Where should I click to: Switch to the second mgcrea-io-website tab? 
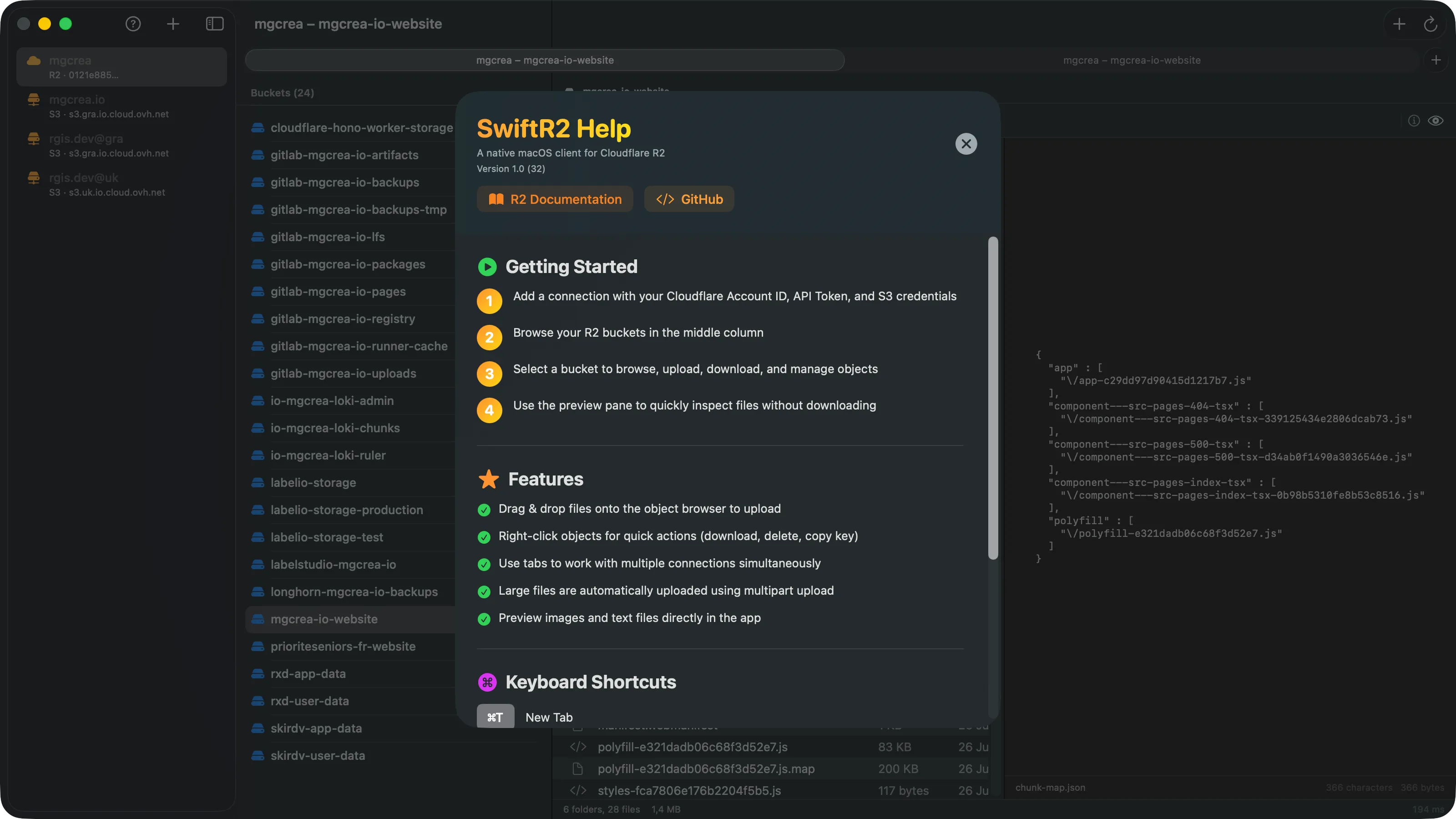(1132, 60)
